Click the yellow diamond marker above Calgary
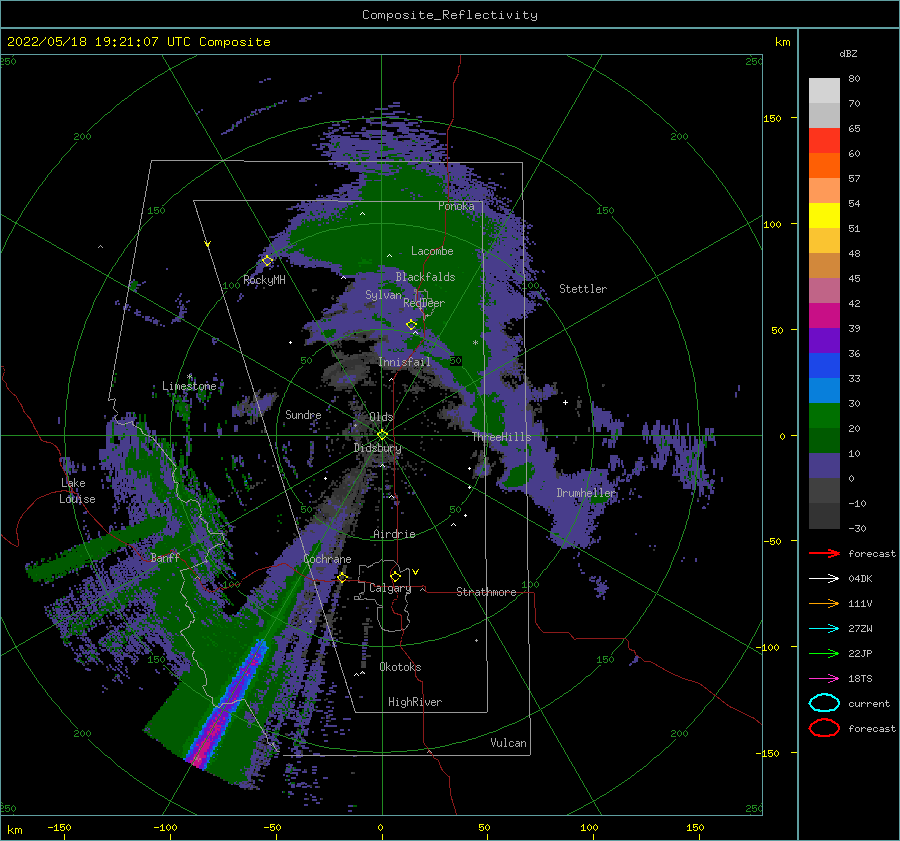This screenshot has height=841, width=900. 395,576
